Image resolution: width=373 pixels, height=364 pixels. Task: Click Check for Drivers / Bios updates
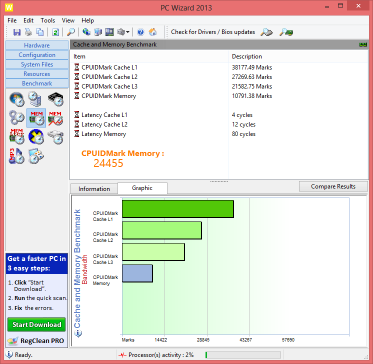[x=213, y=32]
